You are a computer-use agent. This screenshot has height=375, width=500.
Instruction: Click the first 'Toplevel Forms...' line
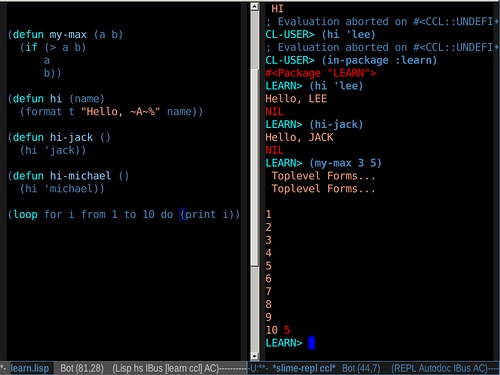tap(323, 176)
